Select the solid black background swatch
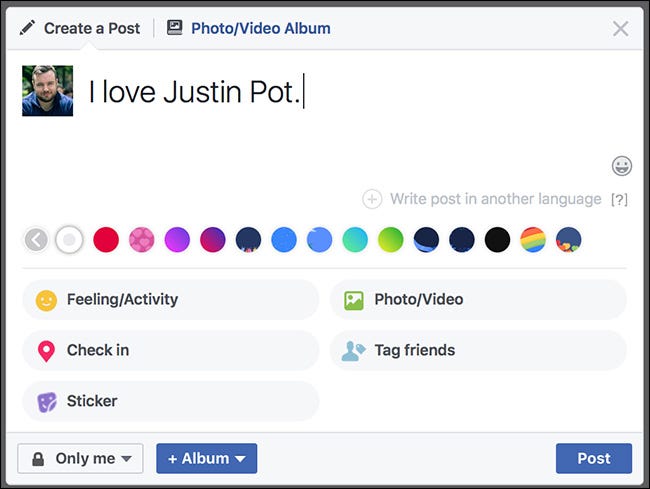This screenshot has width=650, height=489. tap(497, 240)
